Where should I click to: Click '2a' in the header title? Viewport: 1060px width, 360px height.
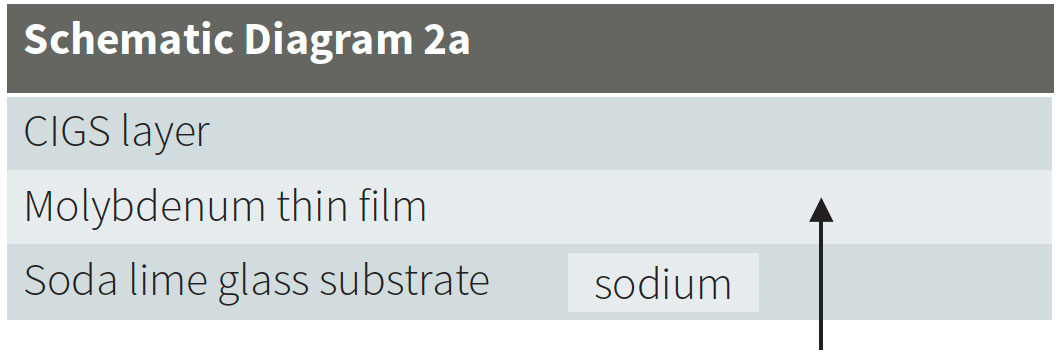coord(447,41)
